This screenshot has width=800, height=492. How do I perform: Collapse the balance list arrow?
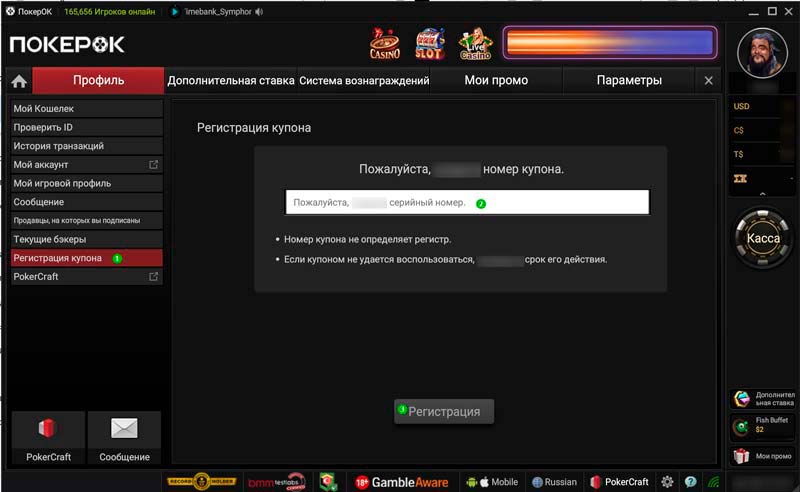tap(762, 194)
